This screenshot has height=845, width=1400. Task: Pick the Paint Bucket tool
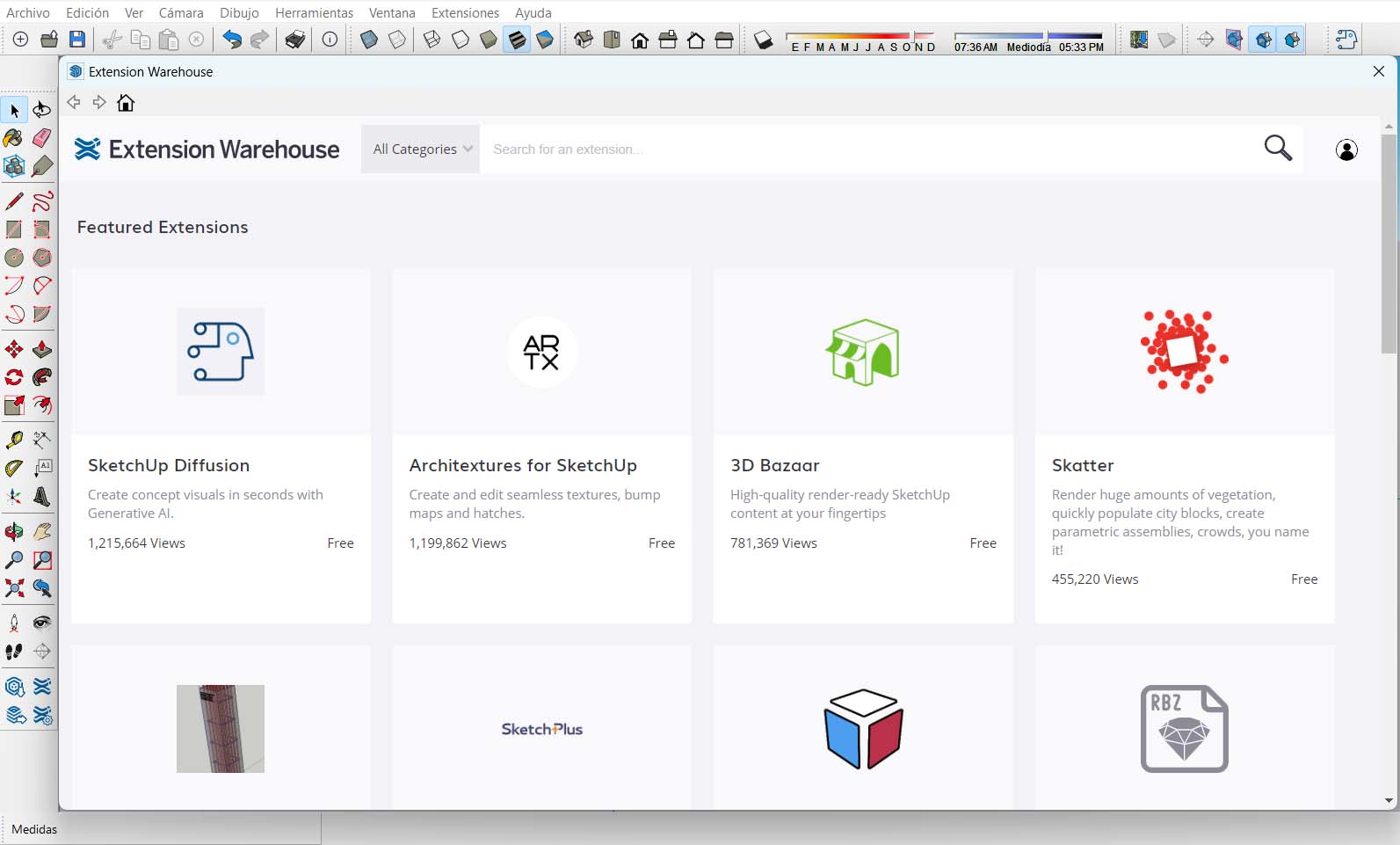pyautogui.click(x=14, y=138)
